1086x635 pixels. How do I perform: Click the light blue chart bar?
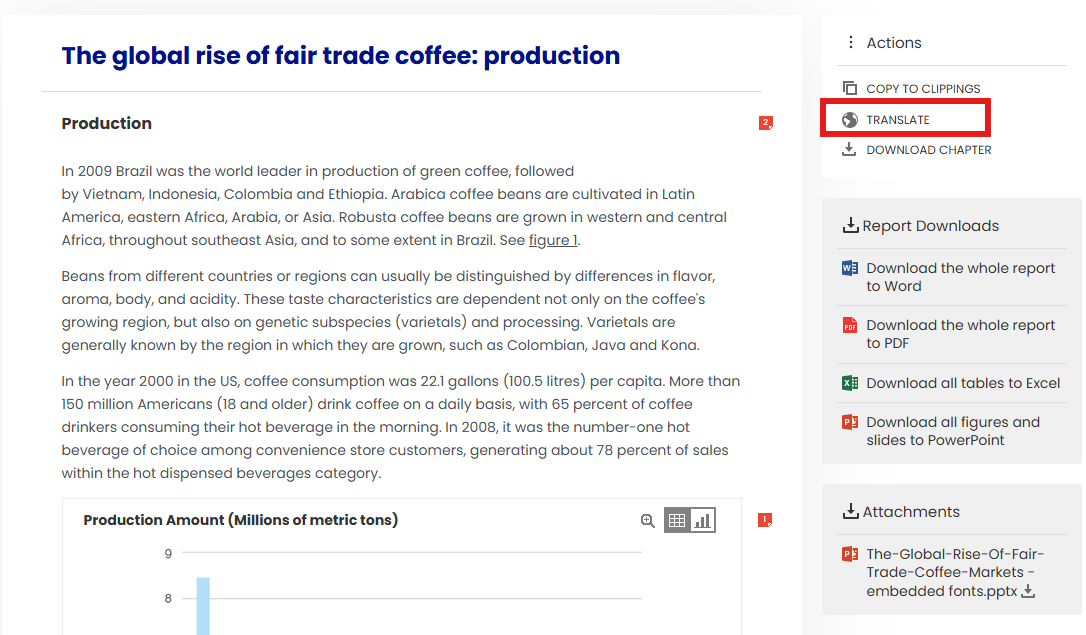[203, 605]
